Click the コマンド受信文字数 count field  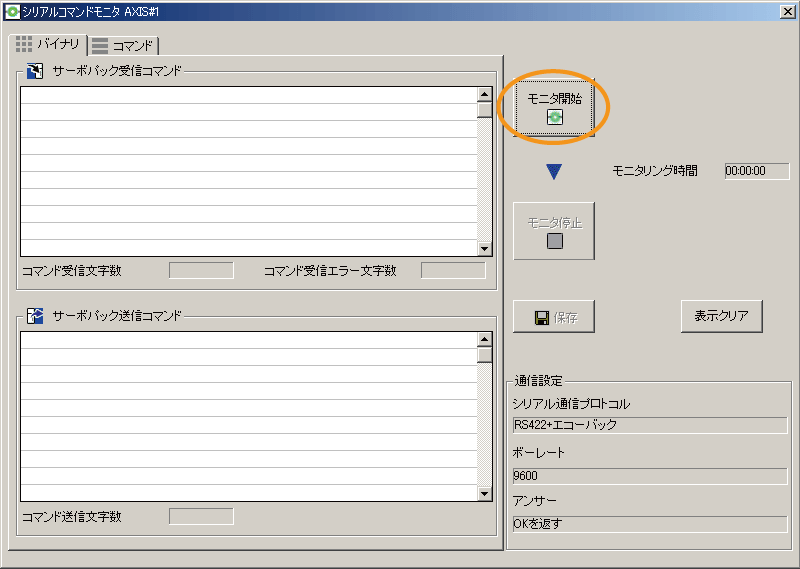(201, 270)
